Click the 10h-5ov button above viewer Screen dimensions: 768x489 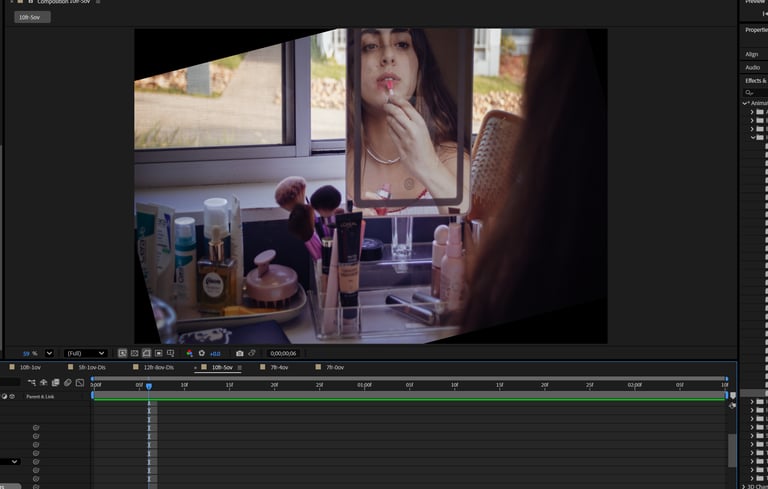(32, 17)
